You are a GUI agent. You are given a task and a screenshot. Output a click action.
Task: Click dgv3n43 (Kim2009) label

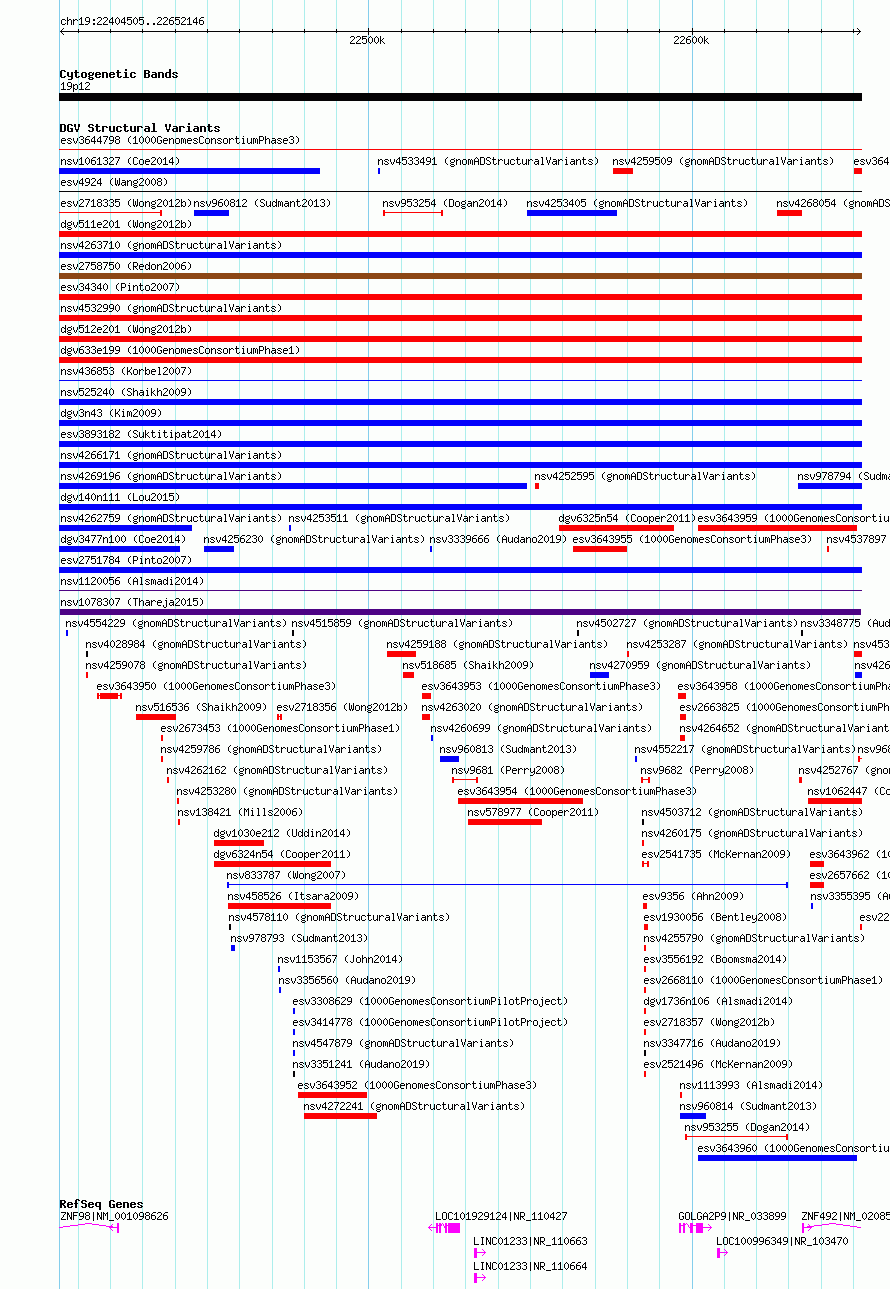[x=111, y=413]
